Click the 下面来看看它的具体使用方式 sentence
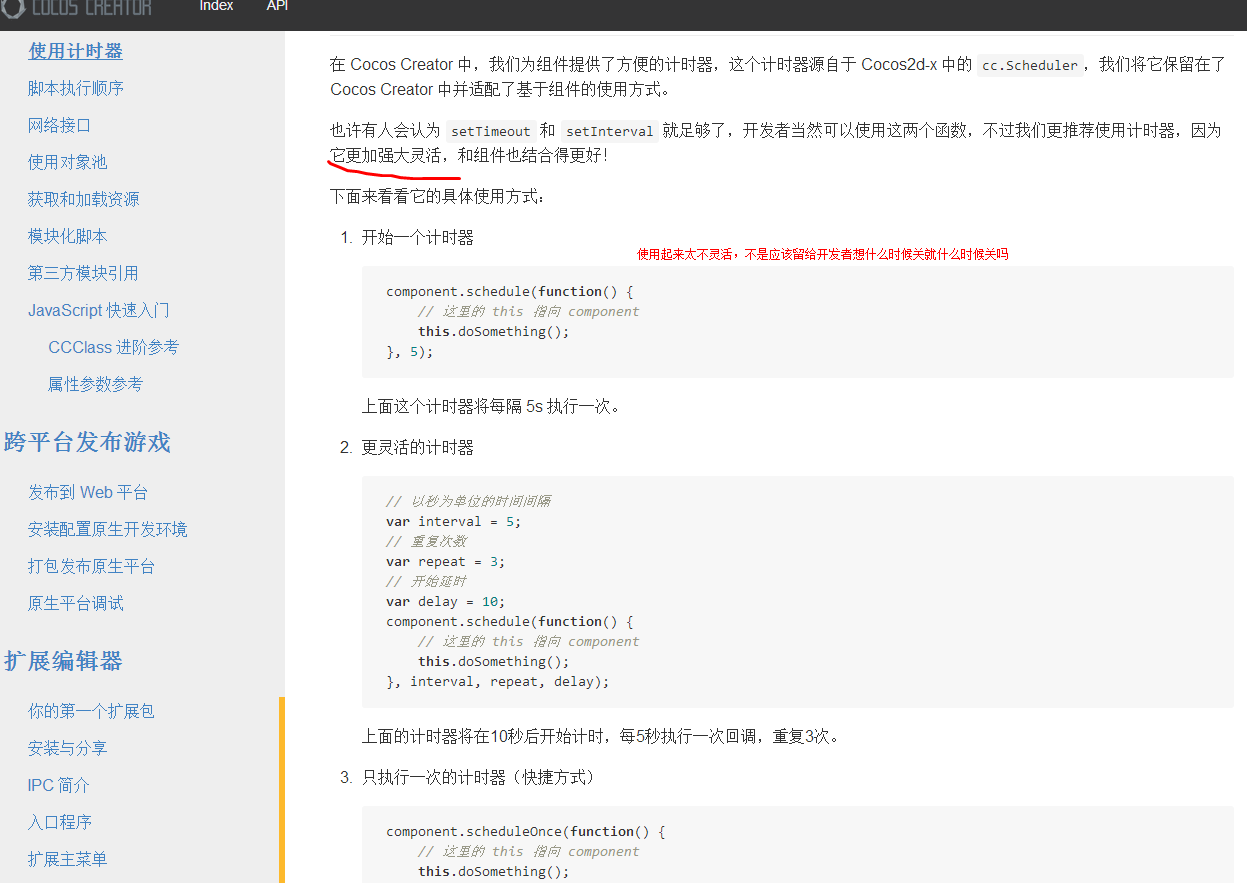Screen dimensions: 1247x883 [438, 196]
